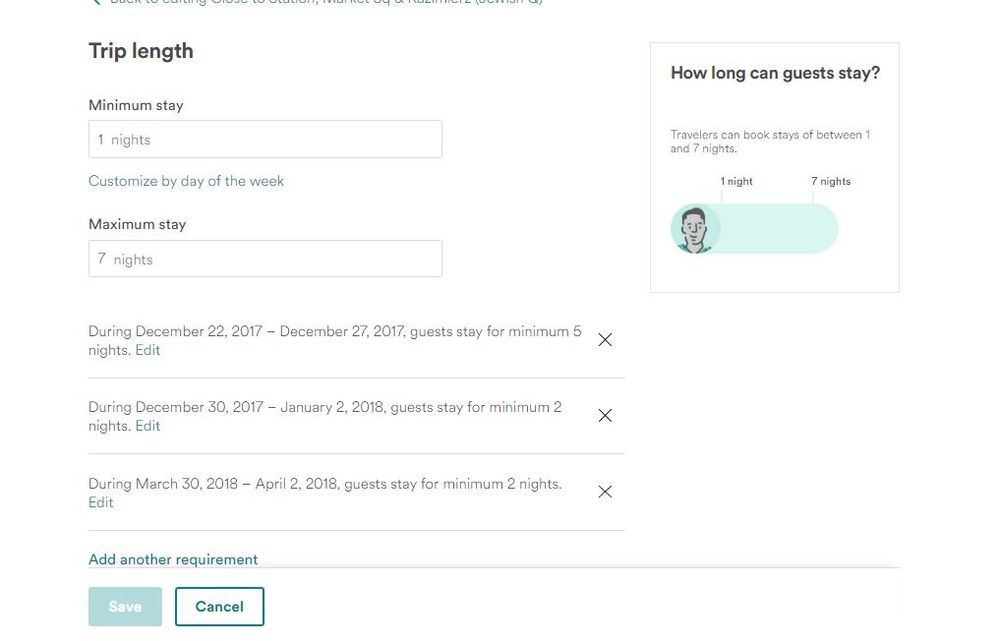This screenshot has width=999, height=641.
Task: Go back to editing the listing
Action: tap(320, 3)
